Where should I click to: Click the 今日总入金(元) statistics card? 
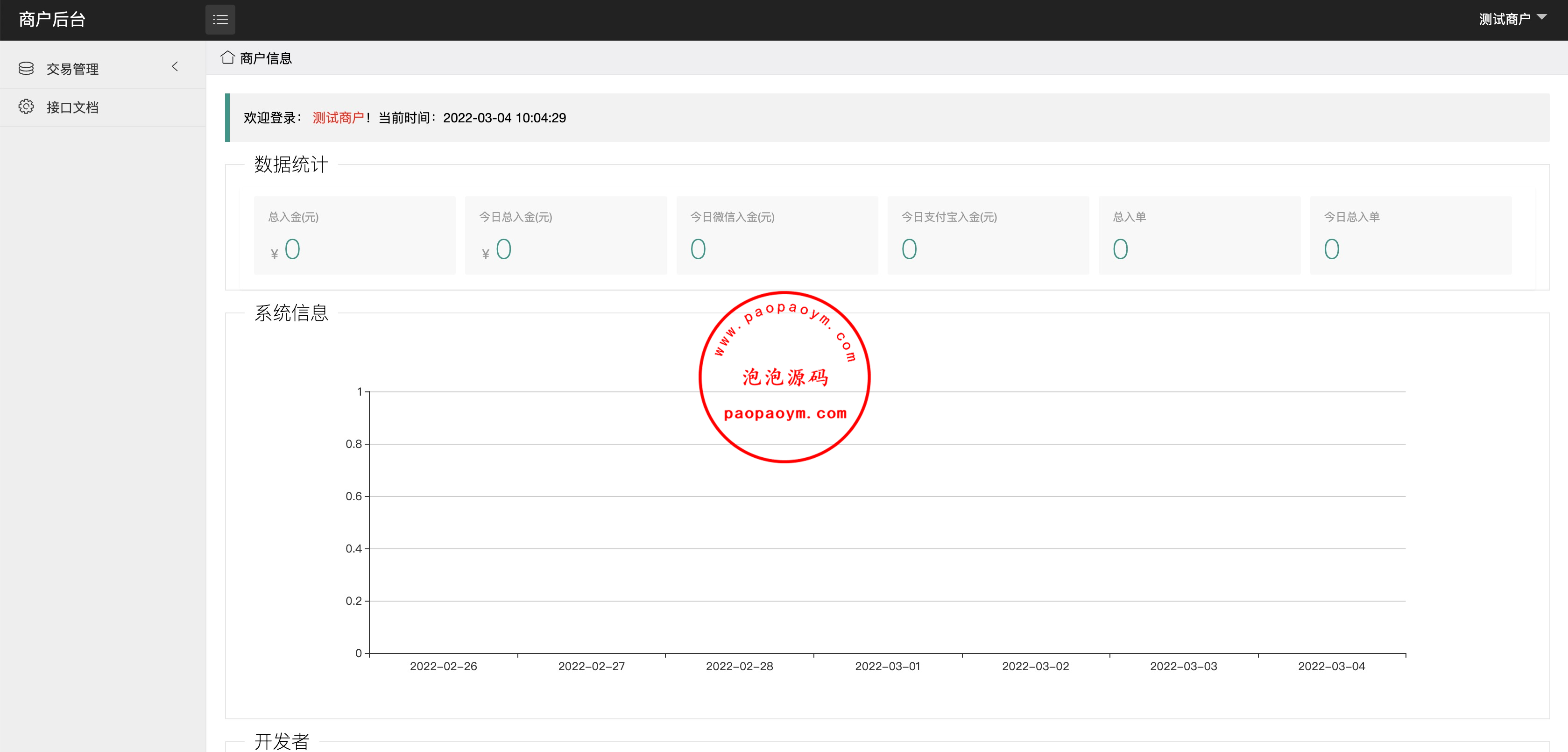pos(565,235)
